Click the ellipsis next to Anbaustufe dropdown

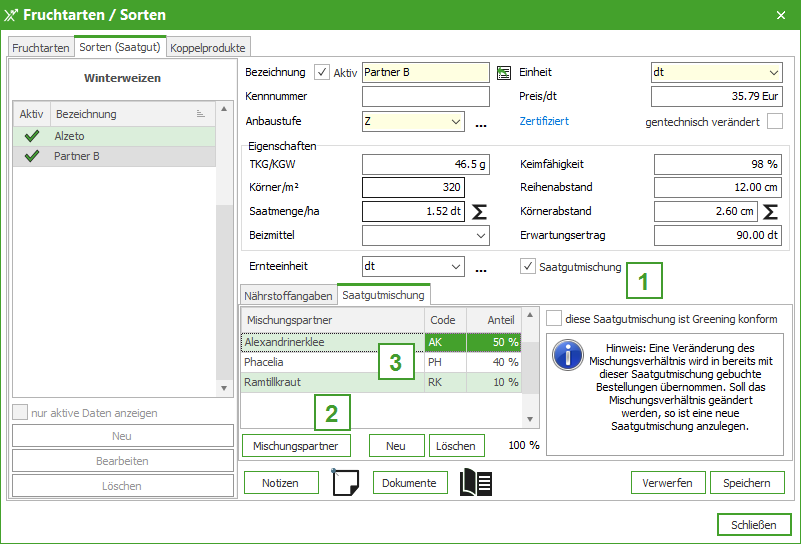point(480,124)
